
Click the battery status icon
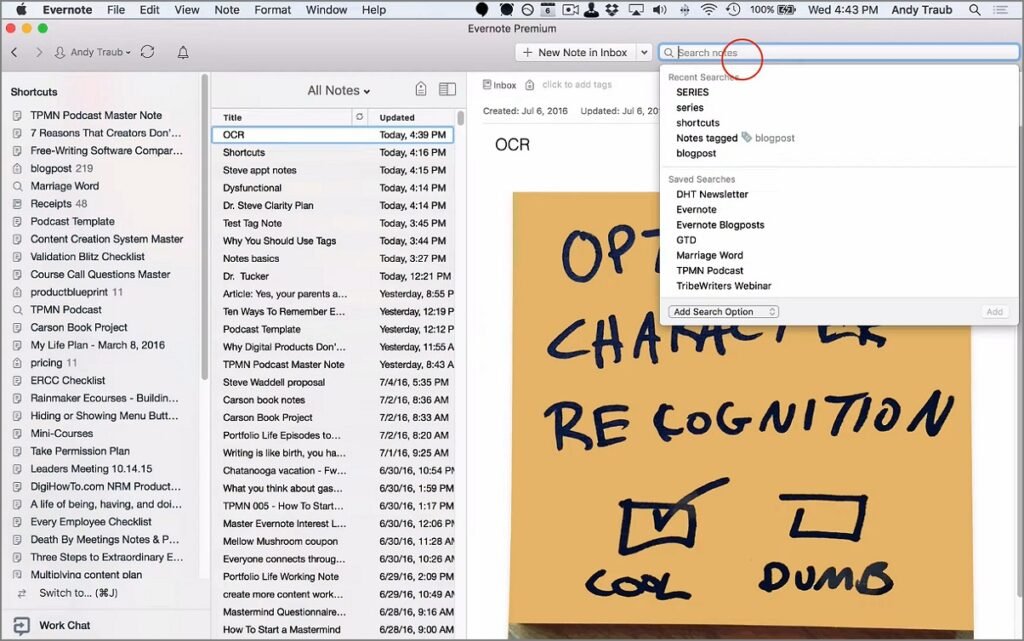786,10
